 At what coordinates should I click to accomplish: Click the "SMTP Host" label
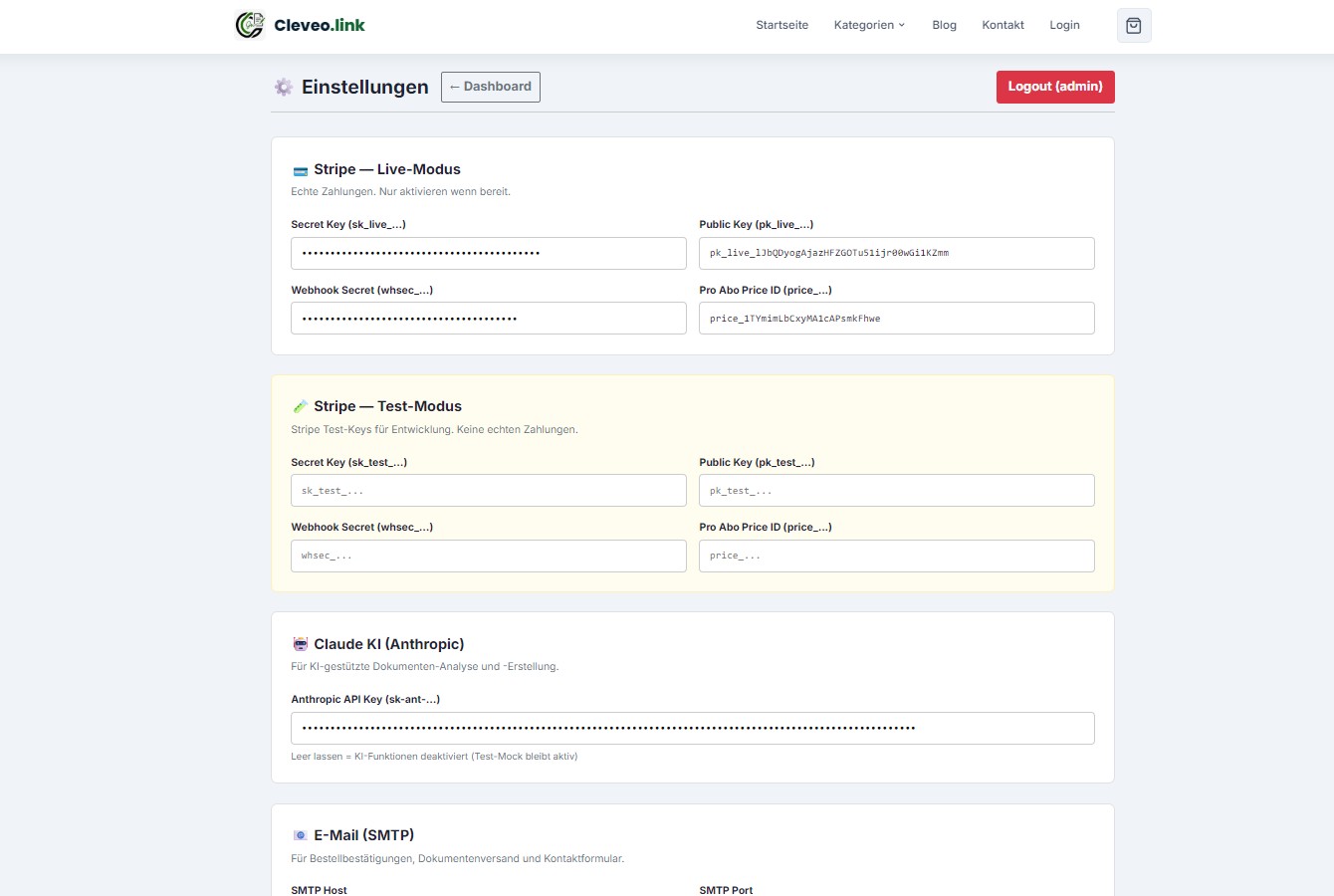click(320, 890)
